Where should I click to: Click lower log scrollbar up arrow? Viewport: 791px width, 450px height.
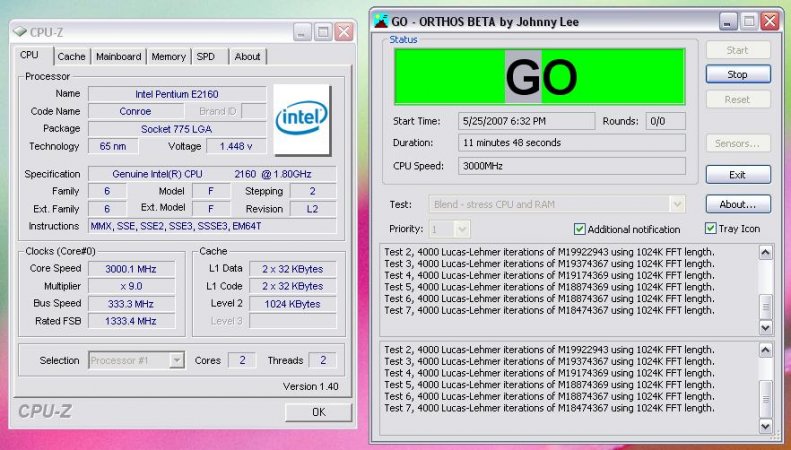[766, 350]
